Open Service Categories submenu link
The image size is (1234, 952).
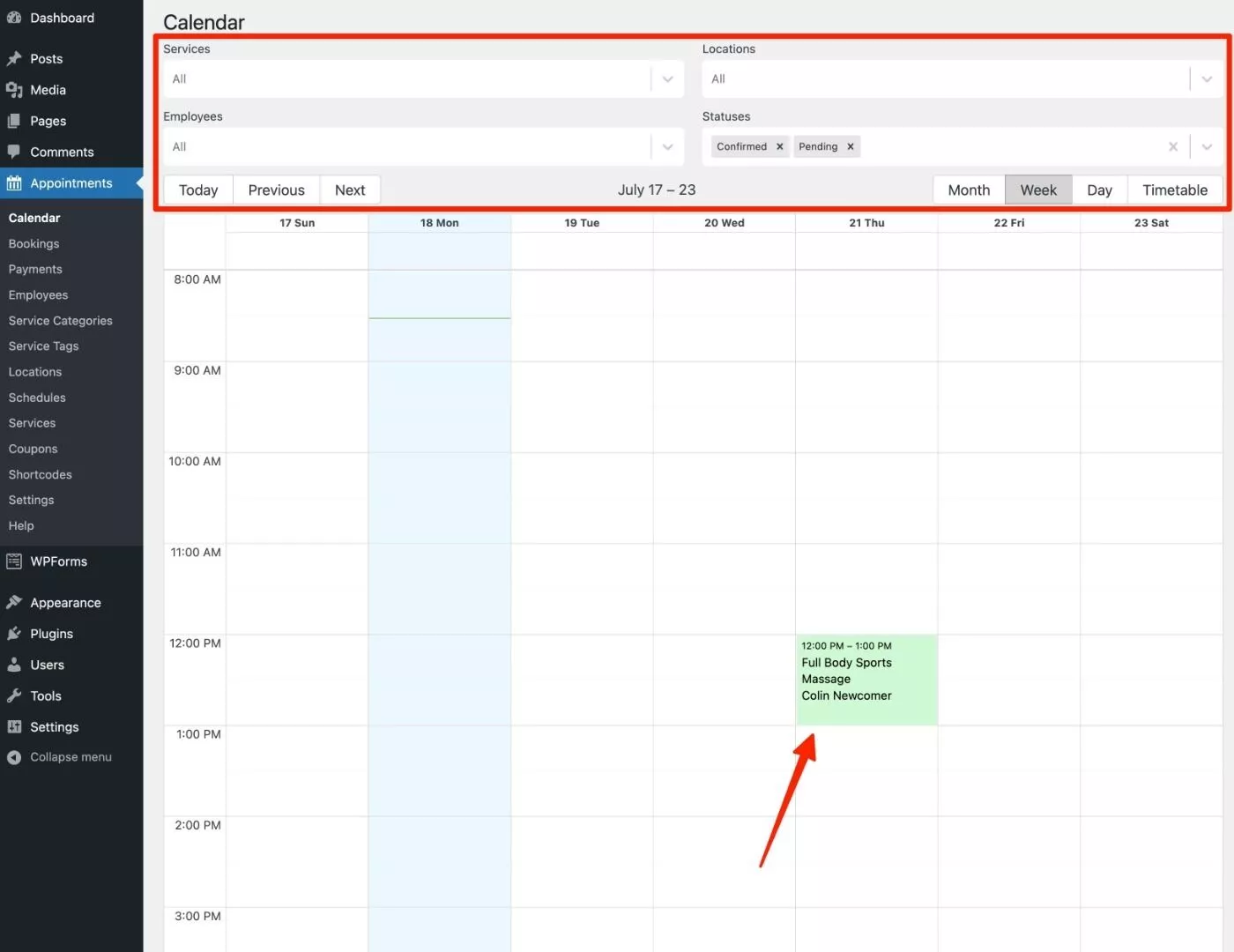click(x=60, y=321)
